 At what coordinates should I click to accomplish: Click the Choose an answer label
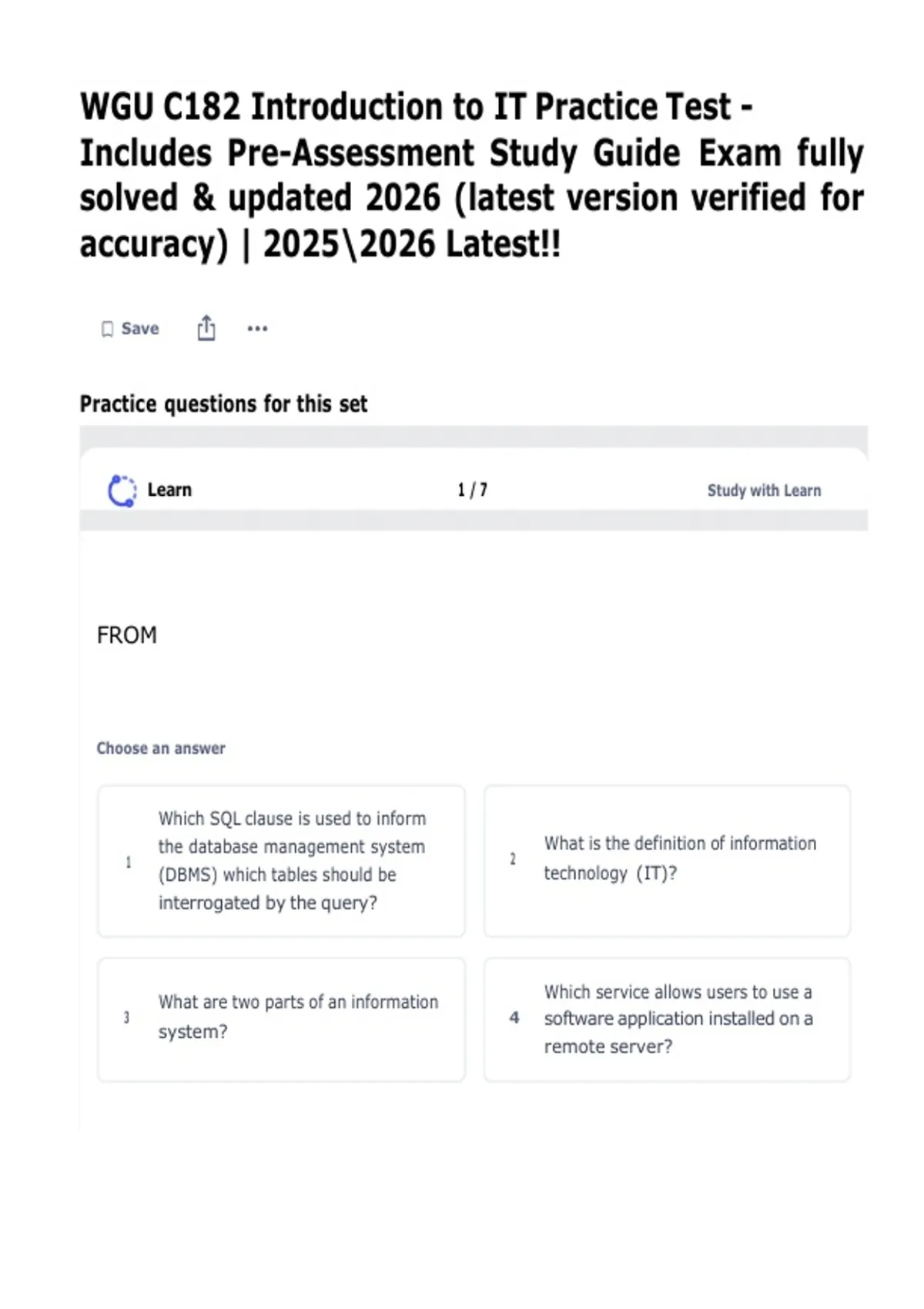pos(161,748)
